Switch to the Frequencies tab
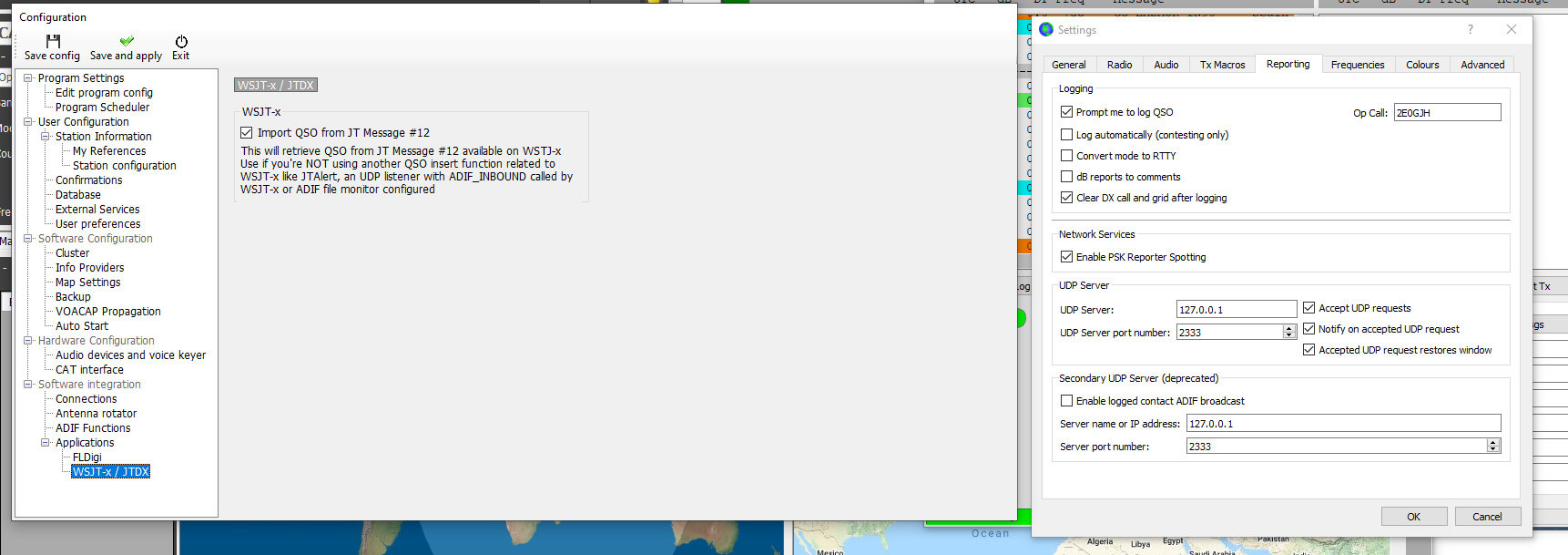Screen dimensions: 1568x555 [1358, 65]
